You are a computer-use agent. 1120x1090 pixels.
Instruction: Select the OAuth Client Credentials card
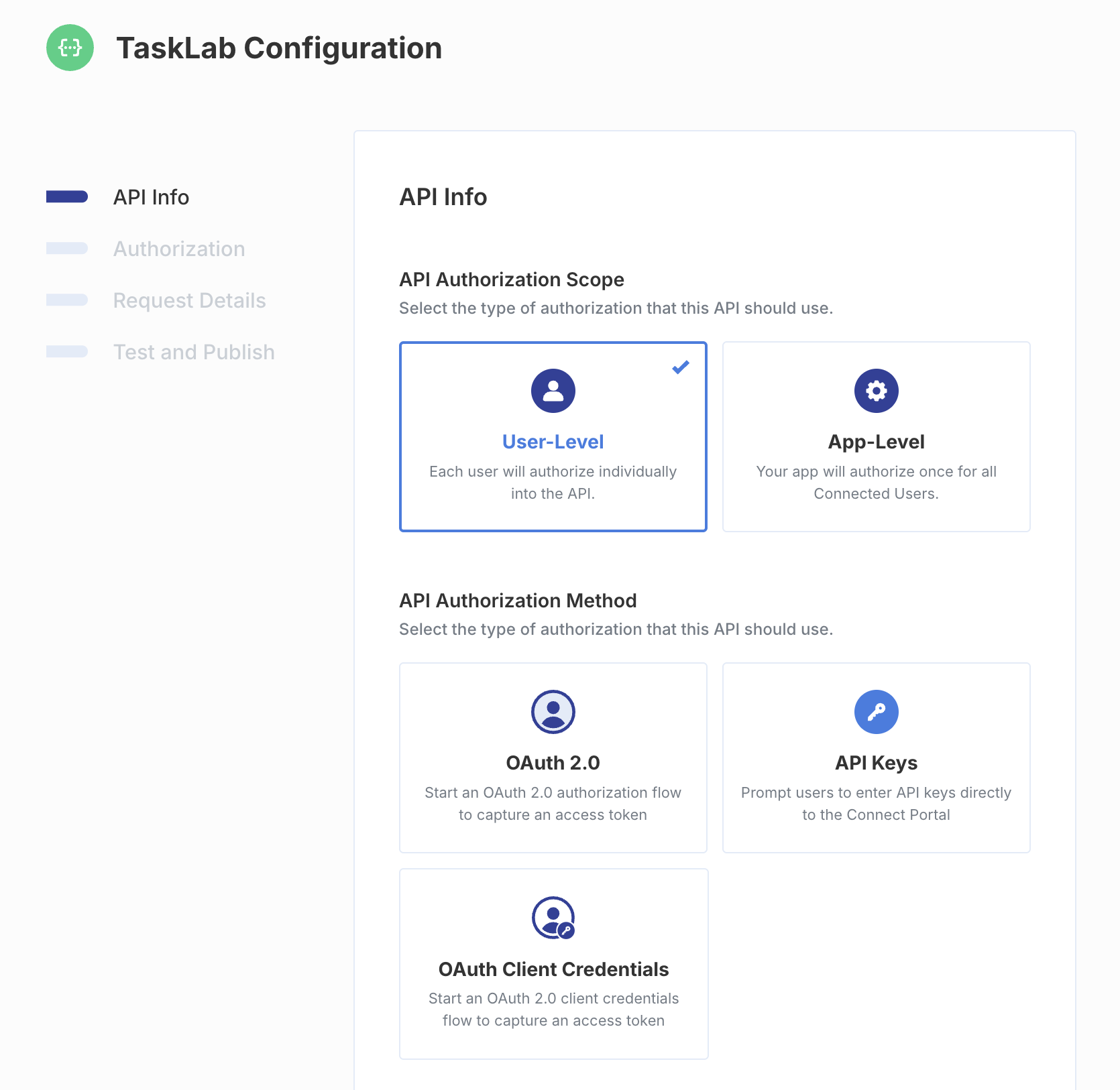(553, 964)
